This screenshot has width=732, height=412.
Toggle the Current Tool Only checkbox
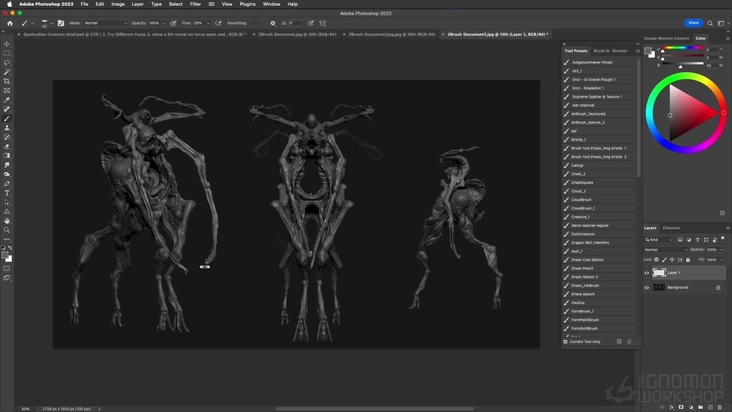tap(566, 342)
